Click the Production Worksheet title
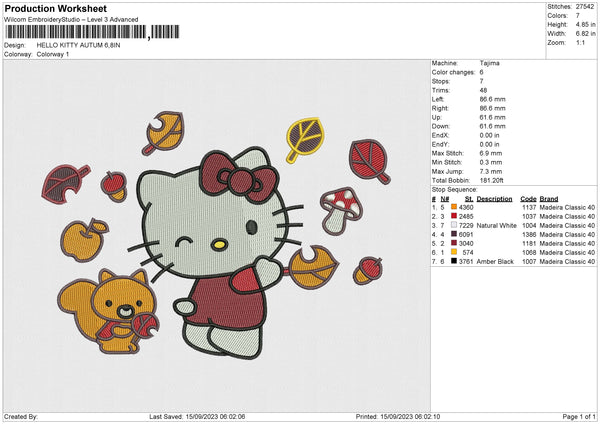This screenshot has height=424, width=600. 55,8
